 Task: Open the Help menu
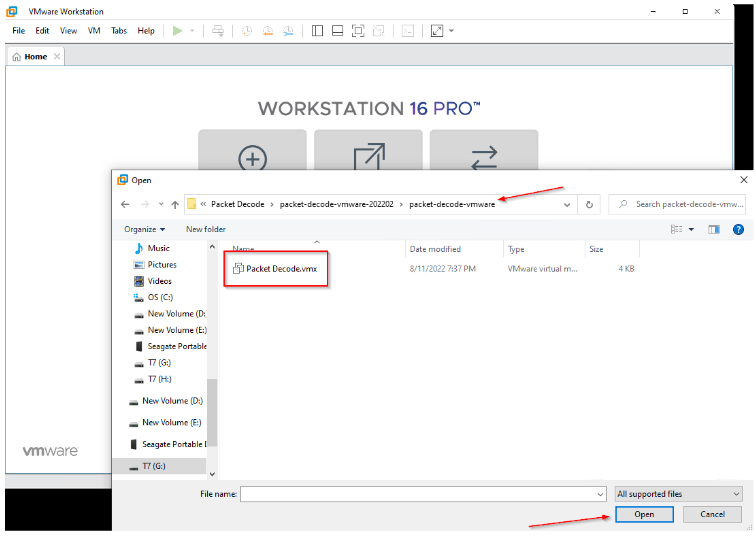click(146, 31)
